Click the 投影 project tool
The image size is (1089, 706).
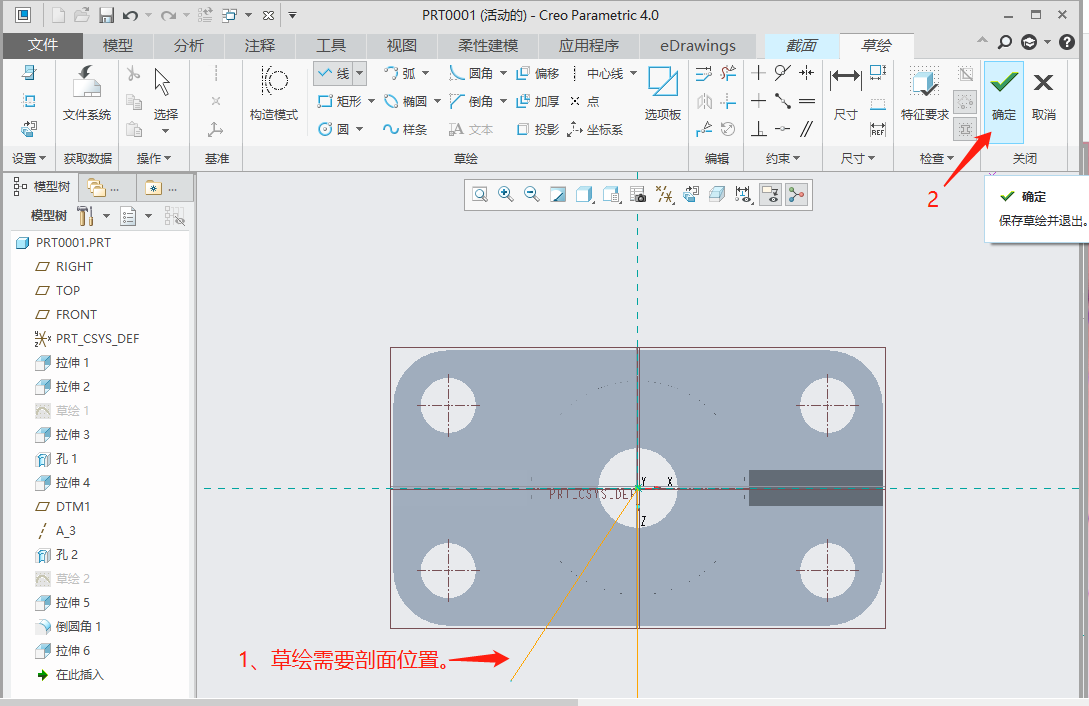point(538,129)
